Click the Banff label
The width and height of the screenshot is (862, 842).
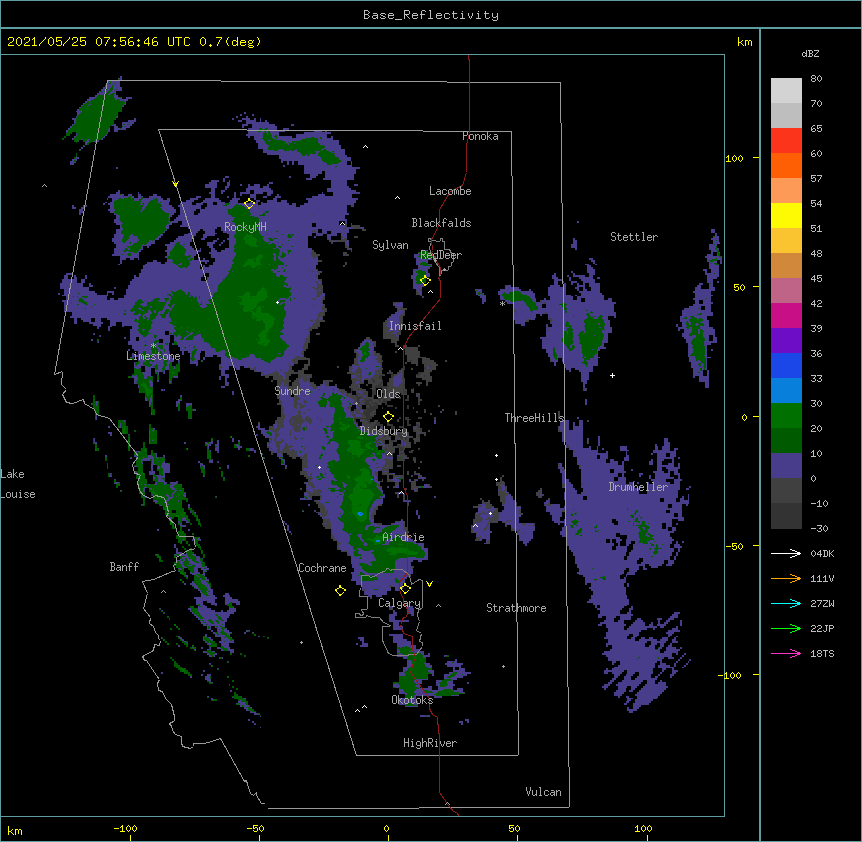pos(124,567)
